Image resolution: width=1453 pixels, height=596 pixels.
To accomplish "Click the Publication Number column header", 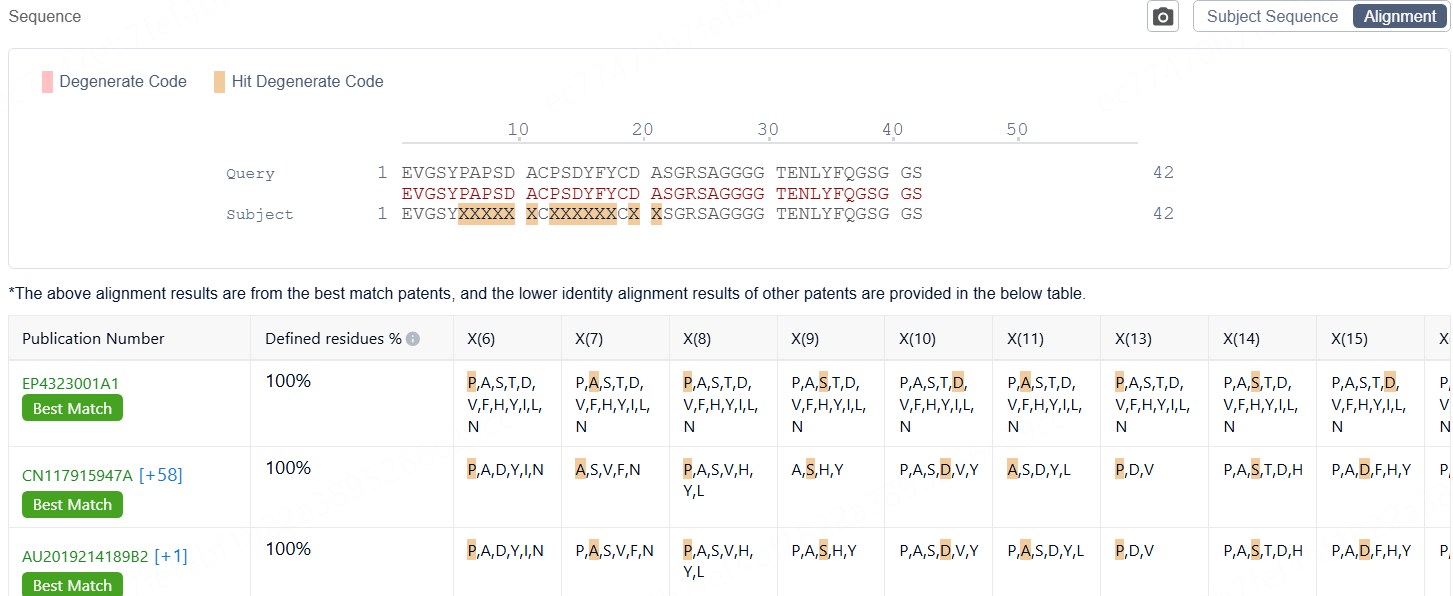I will coord(93,339).
